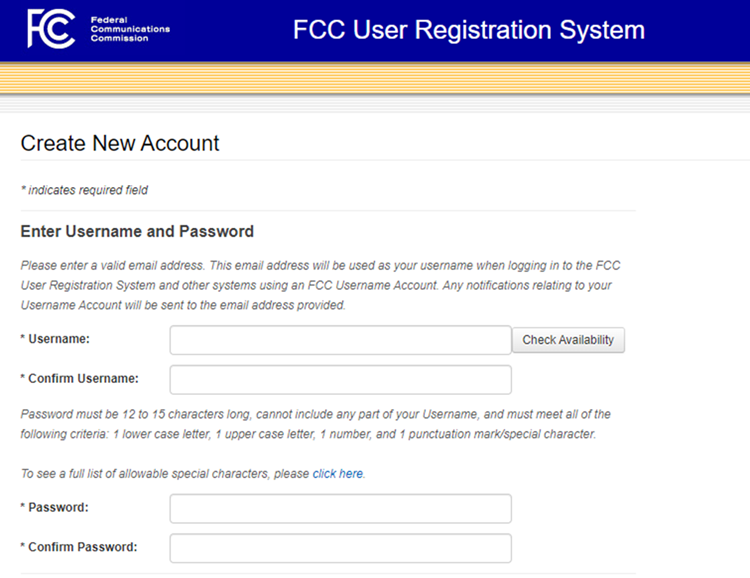This screenshot has width=750, height=578.
Task: Focus the Confirm Username text box
Action: [x=341, y=380]
